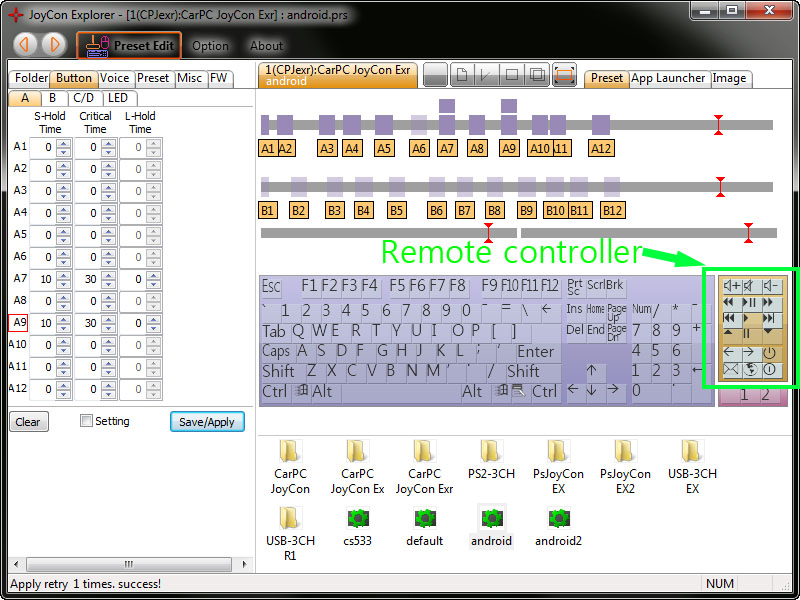The width and height of the screenshot is (800, 600).
Task: Open the Preset Edit section
Action: click(129, 45)
